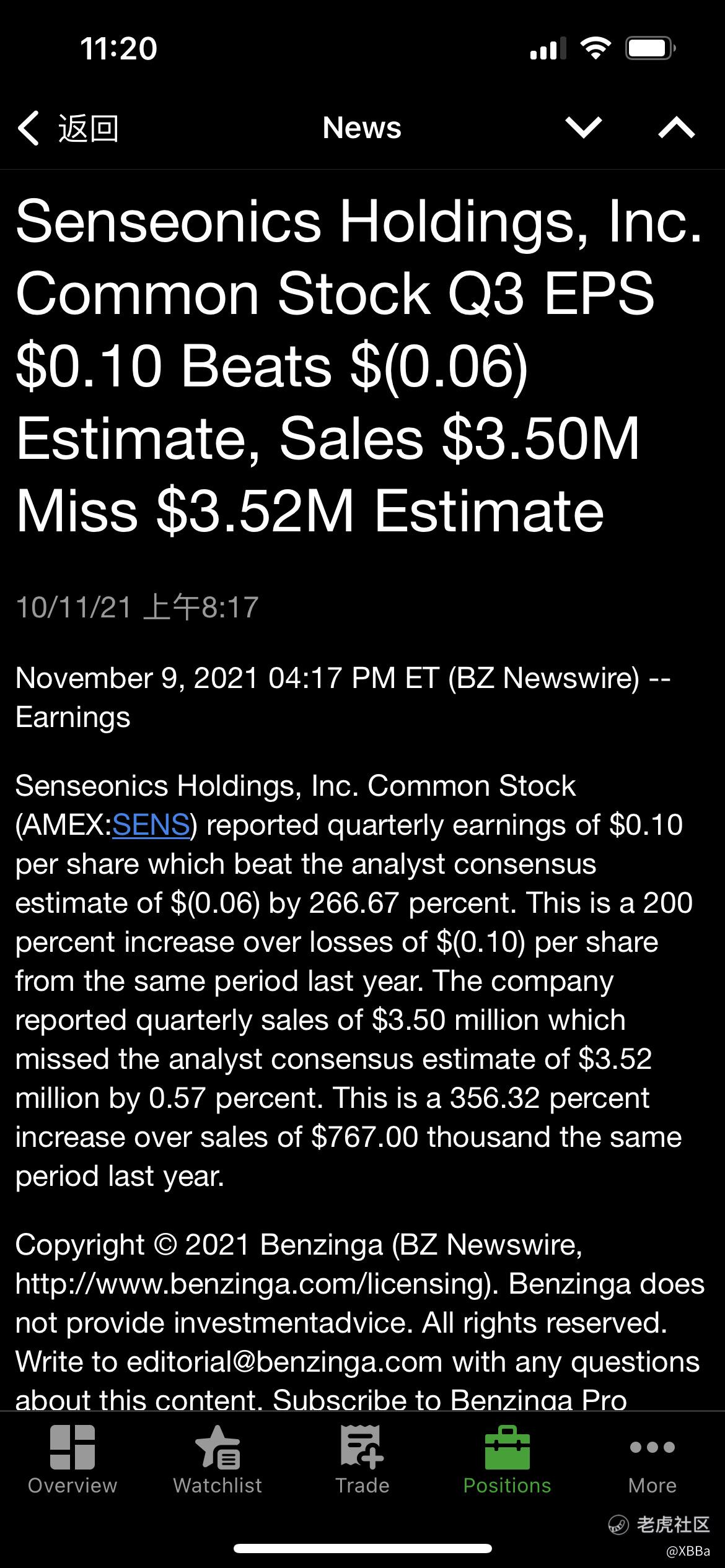725x1568 pixels.
Task: Open the Watchlist star icon
Action: [x=217, y=1447]
